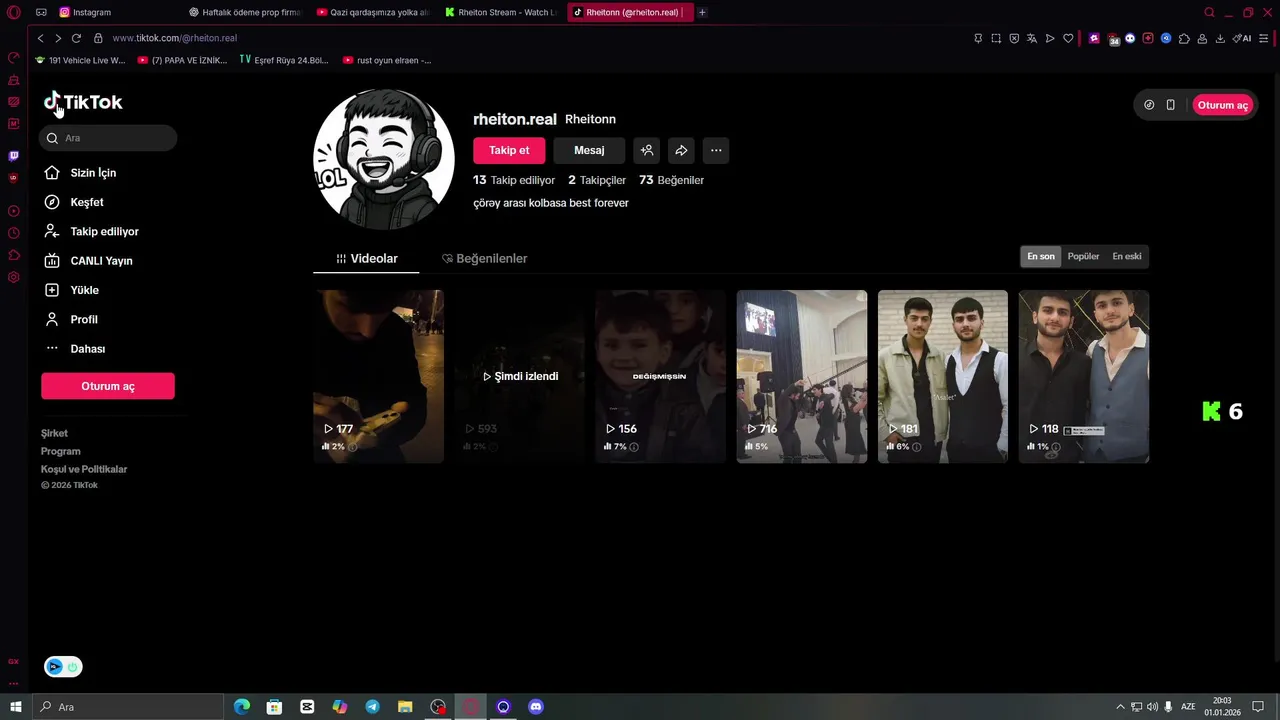This screenshot has width=1280, height=720.
Task: Open Telegram from taskbar
Action: [372, 707]
